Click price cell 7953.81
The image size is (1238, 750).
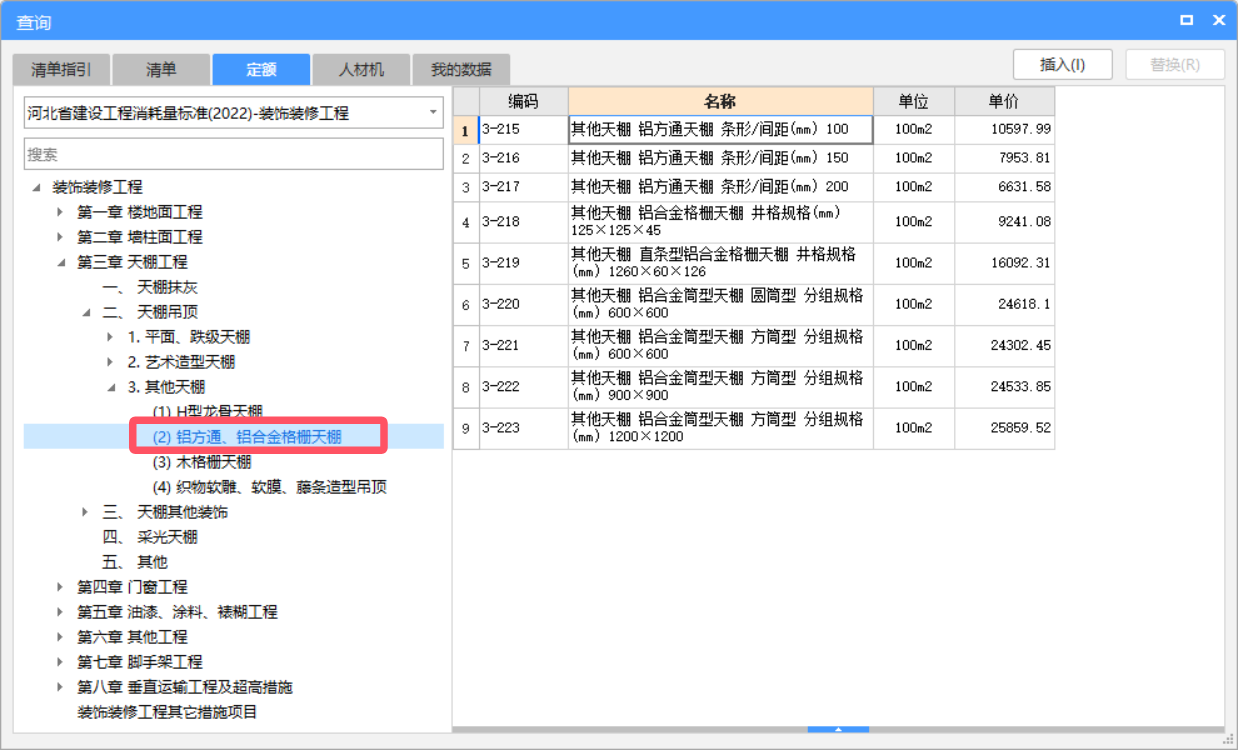[1004, 158]
